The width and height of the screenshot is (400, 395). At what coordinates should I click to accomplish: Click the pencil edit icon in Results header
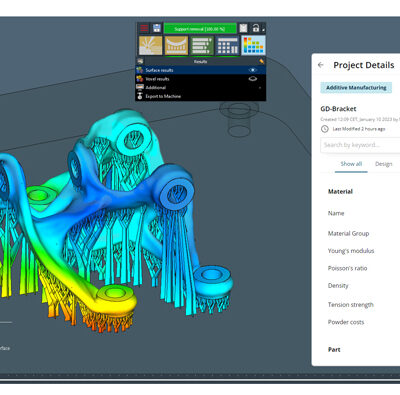coord(261,61)
